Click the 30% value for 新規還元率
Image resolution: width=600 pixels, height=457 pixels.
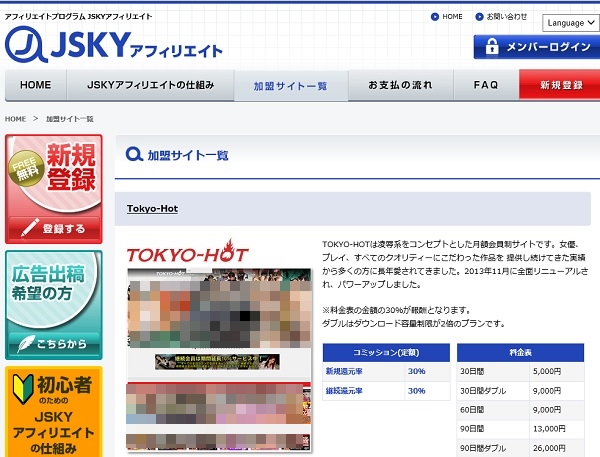tap(416, 371)
